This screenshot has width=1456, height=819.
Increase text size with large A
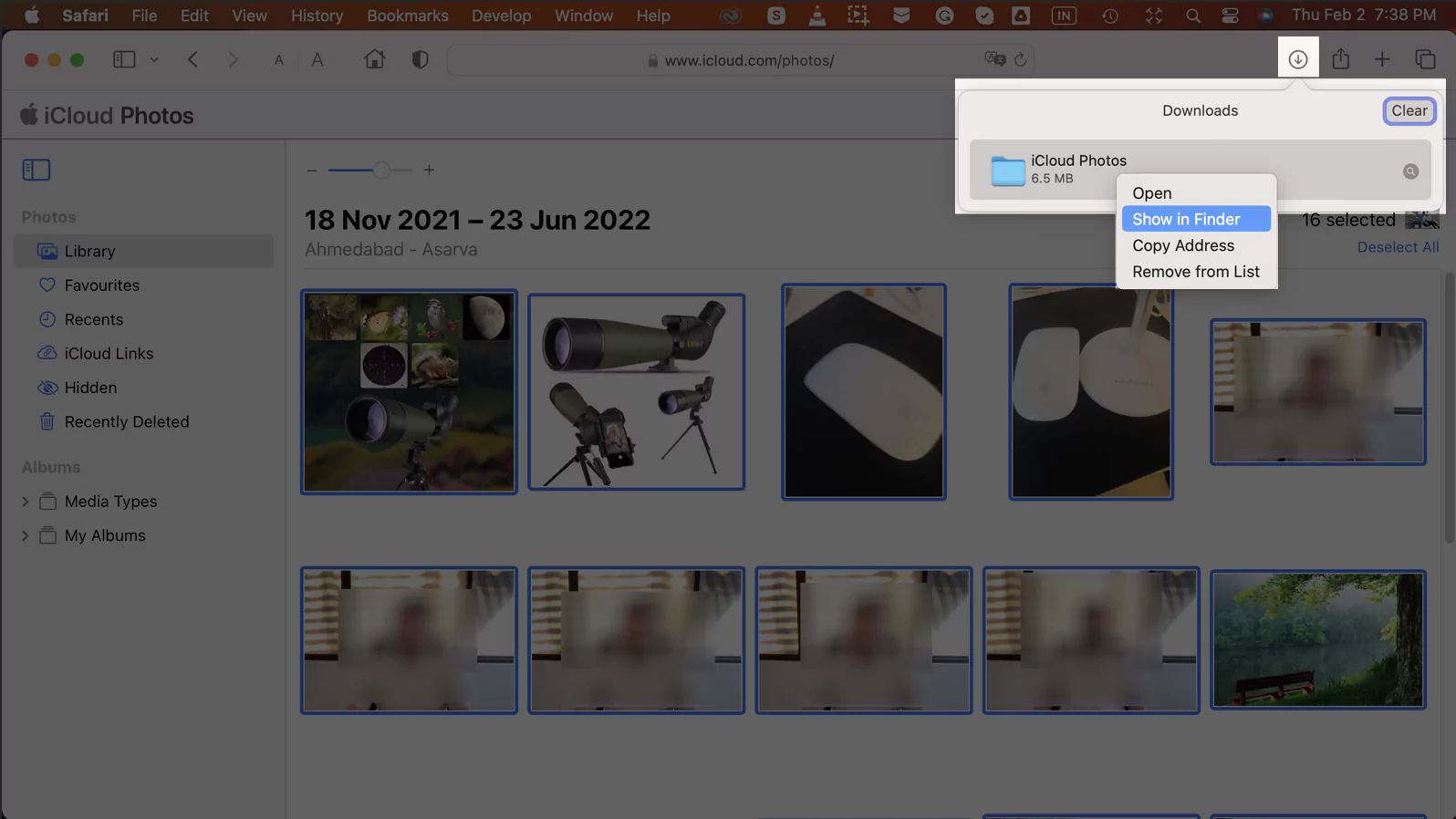[x=317, y=59]
